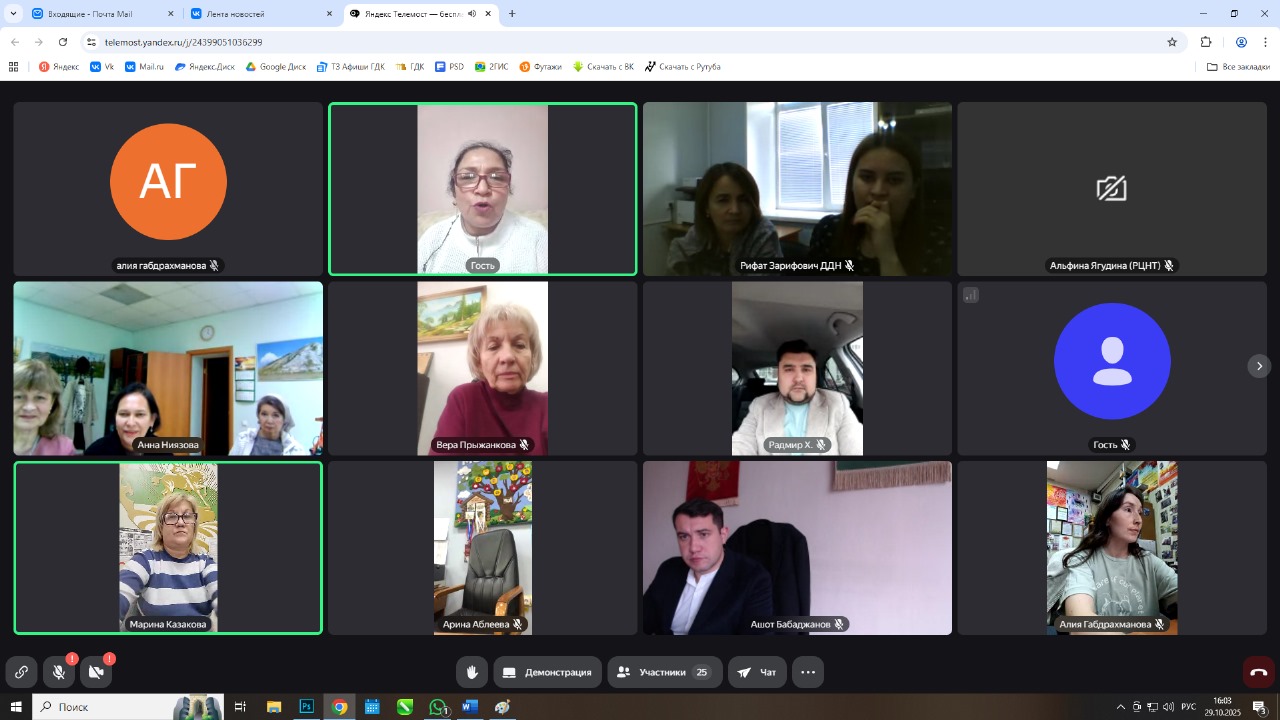
Task: Open WhatsApp from the taskbar
Action: (437, 707)
